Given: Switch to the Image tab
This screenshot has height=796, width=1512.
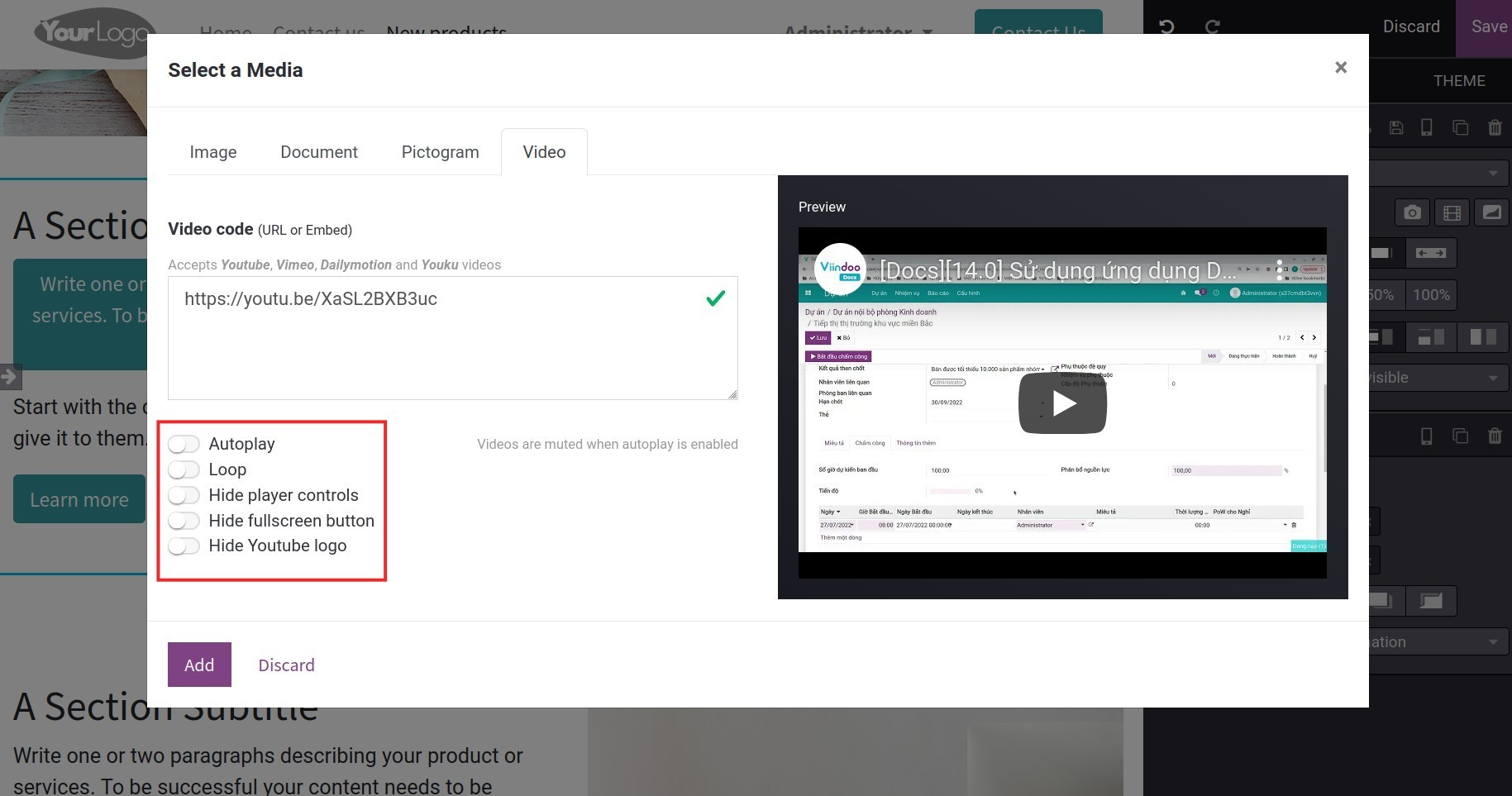Looking at the screenshot, I should pos(212,151).
